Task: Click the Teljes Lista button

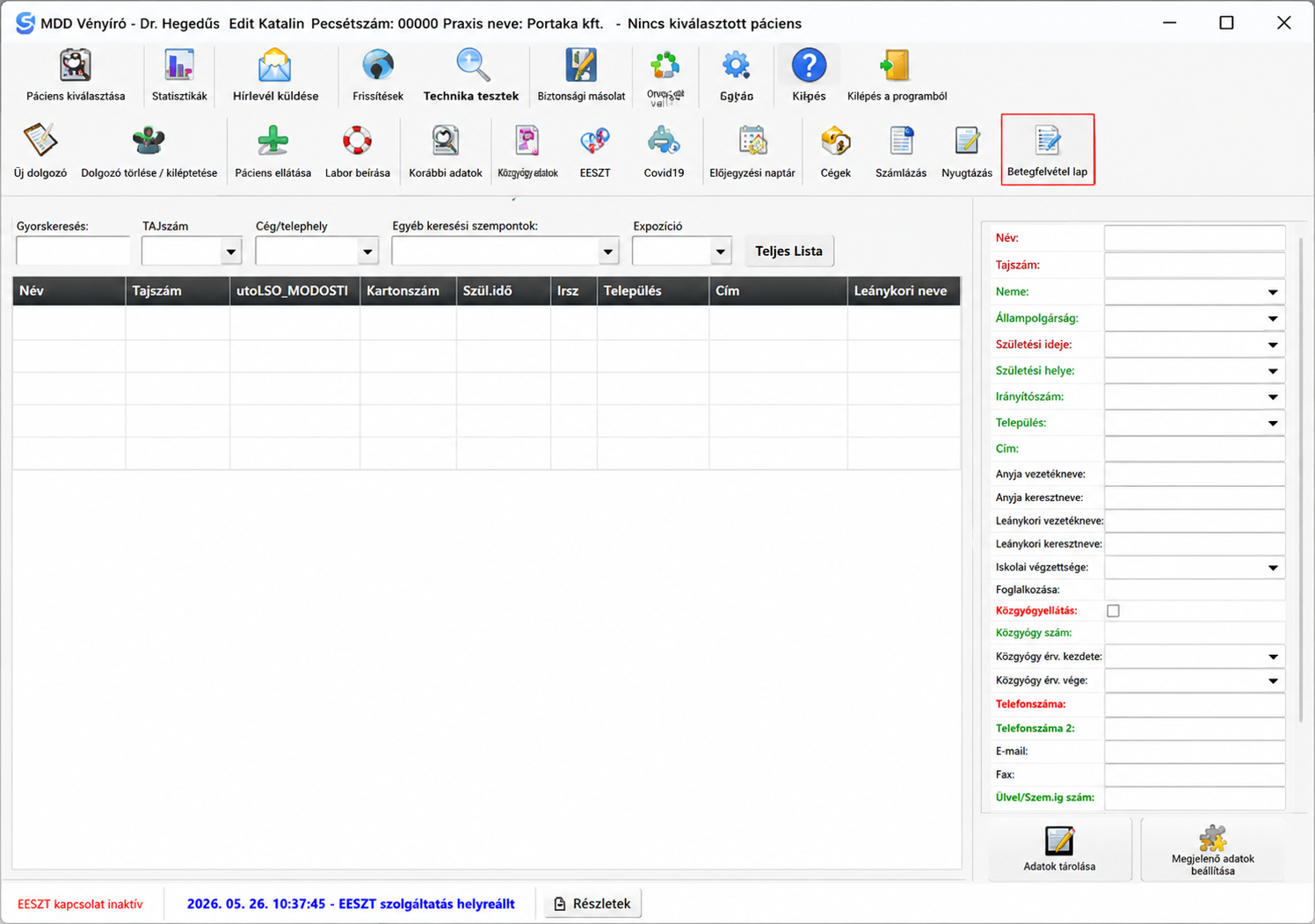Action: (789, 251)
